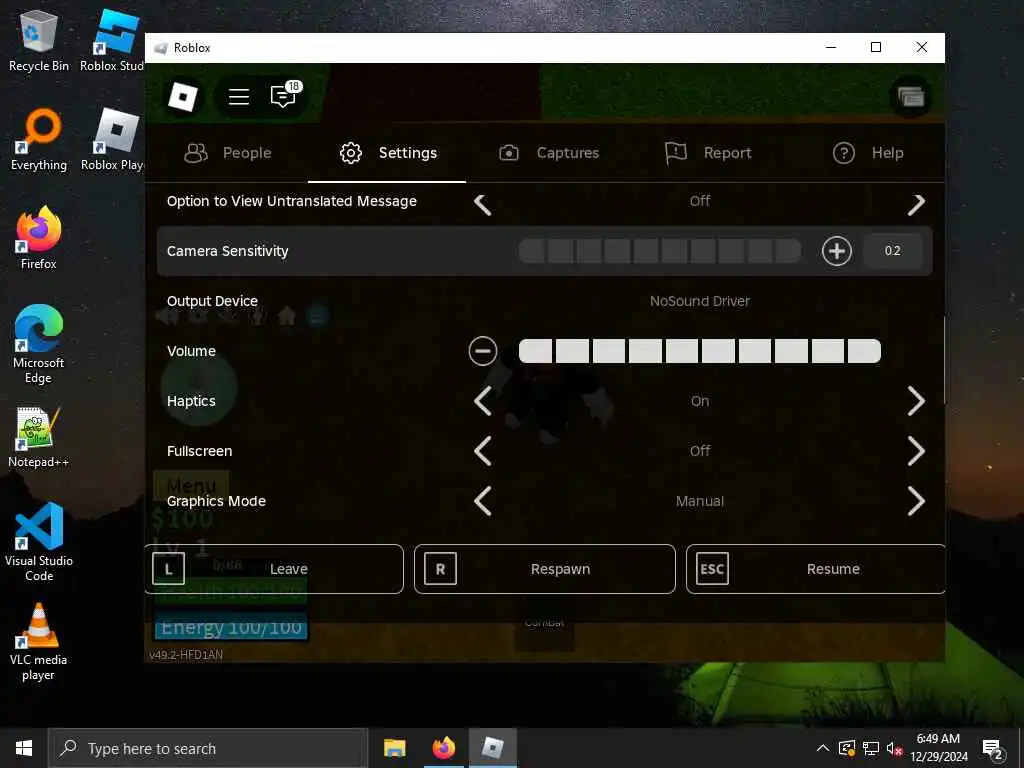The height and width of the screenshot is (768, 1024).
Task: Previous option for Untranslated Message setting
Action: pyautogui.click(x=483, y=204)
